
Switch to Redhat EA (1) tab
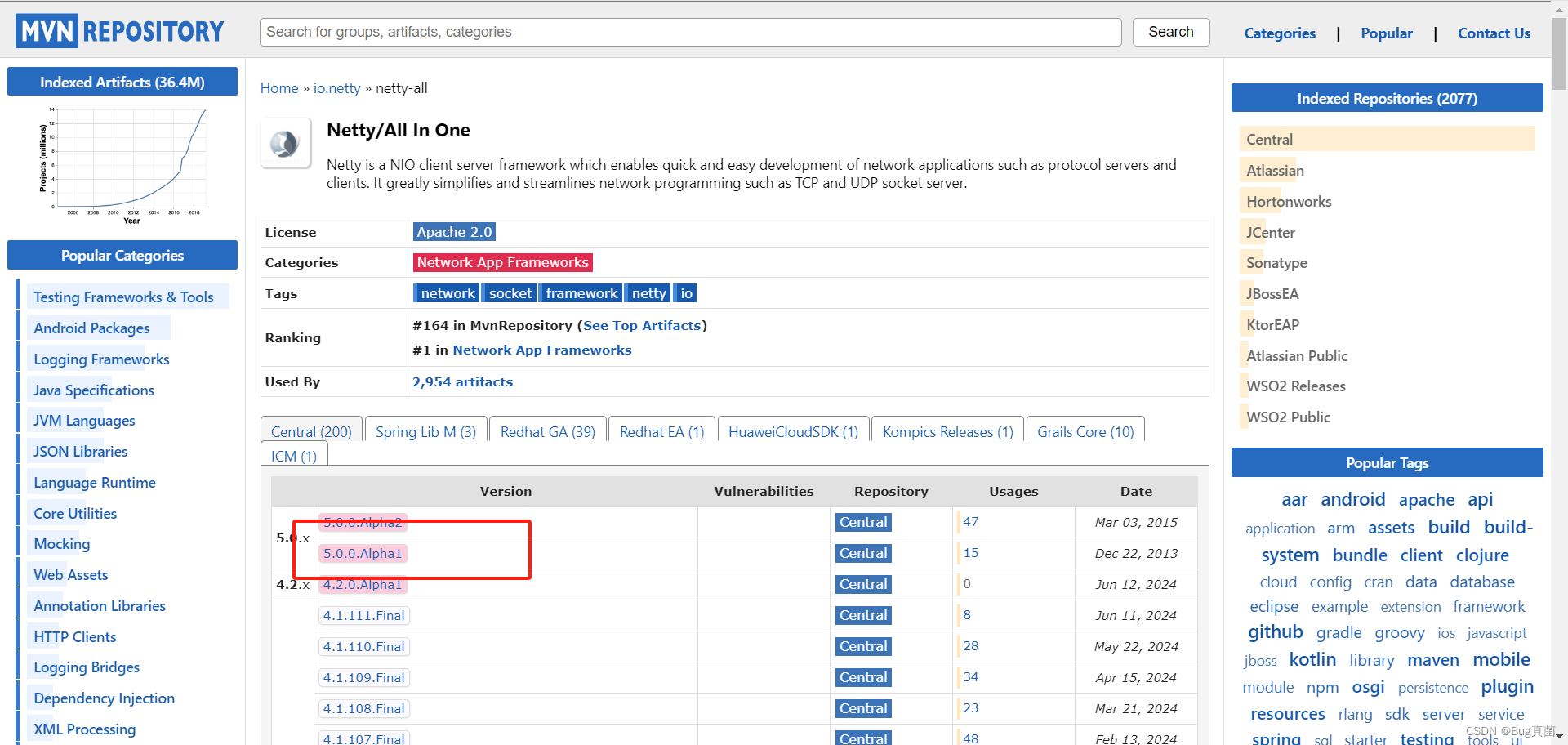click(661, 431)
